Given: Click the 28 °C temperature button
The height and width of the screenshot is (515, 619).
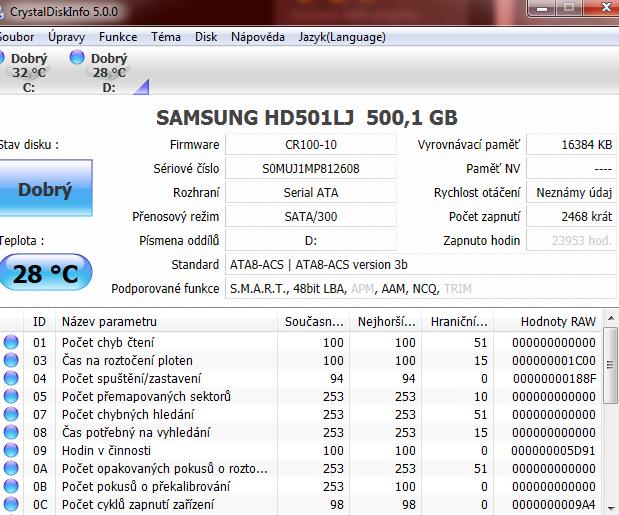Looking at the screenshot, I should tap(45, 273).
